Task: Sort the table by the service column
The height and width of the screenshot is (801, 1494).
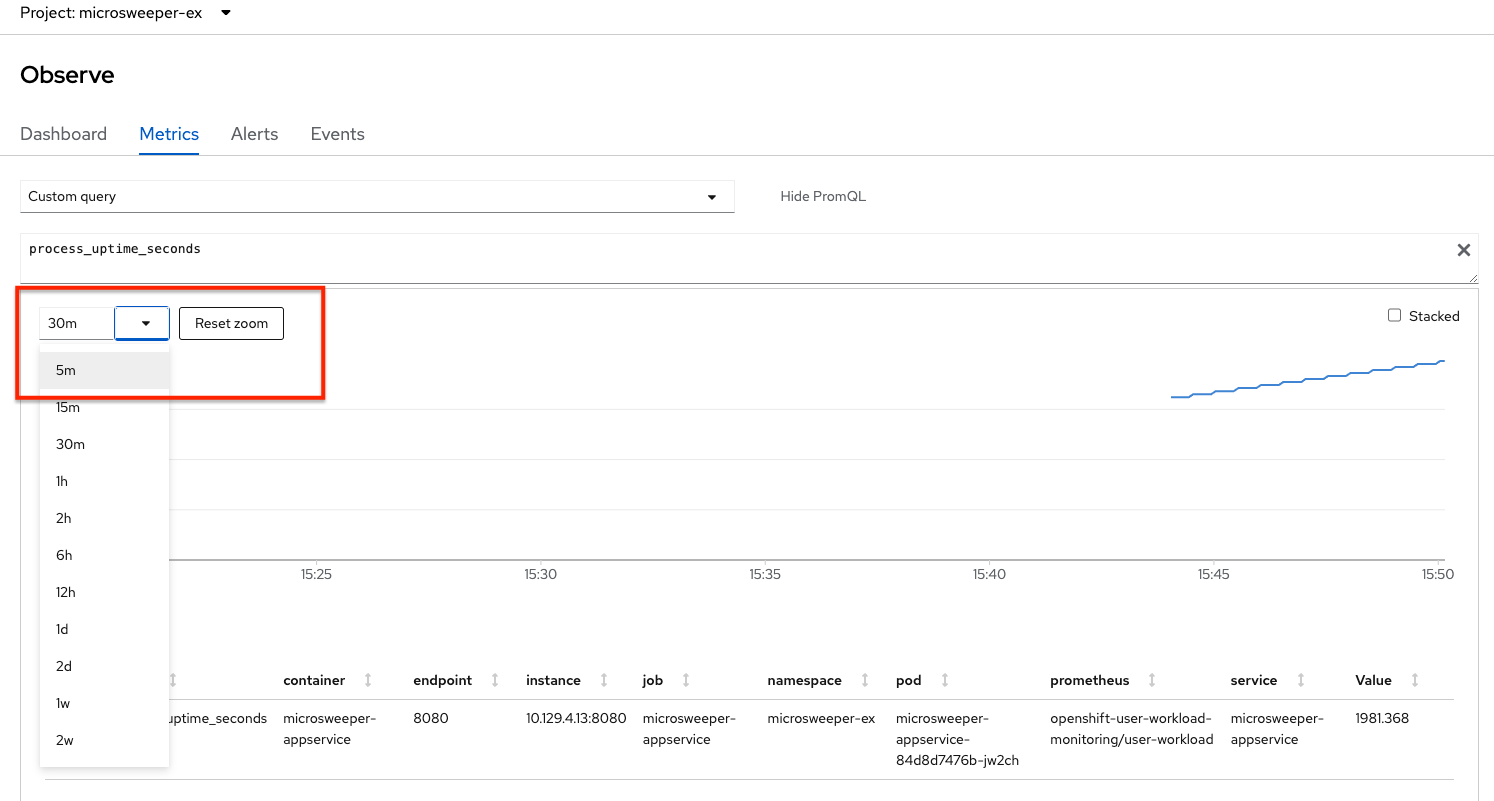Action: point(1299,679)
